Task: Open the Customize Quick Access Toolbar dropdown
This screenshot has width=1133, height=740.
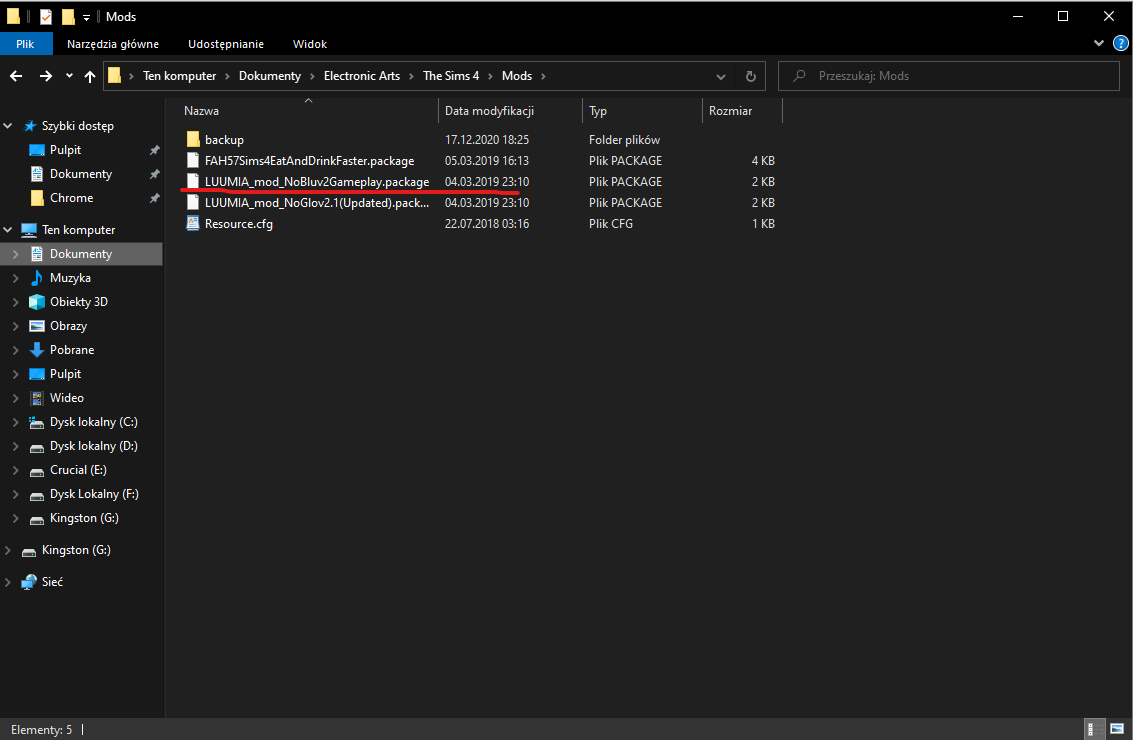Action: 86,17
